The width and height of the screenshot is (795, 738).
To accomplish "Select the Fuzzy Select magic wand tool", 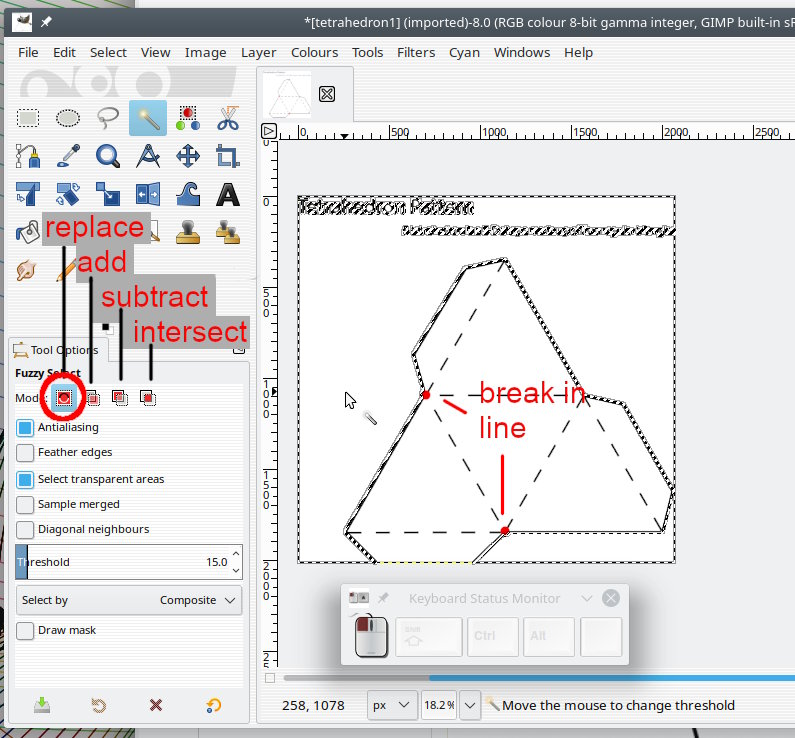I will click(x=148, y=118).
